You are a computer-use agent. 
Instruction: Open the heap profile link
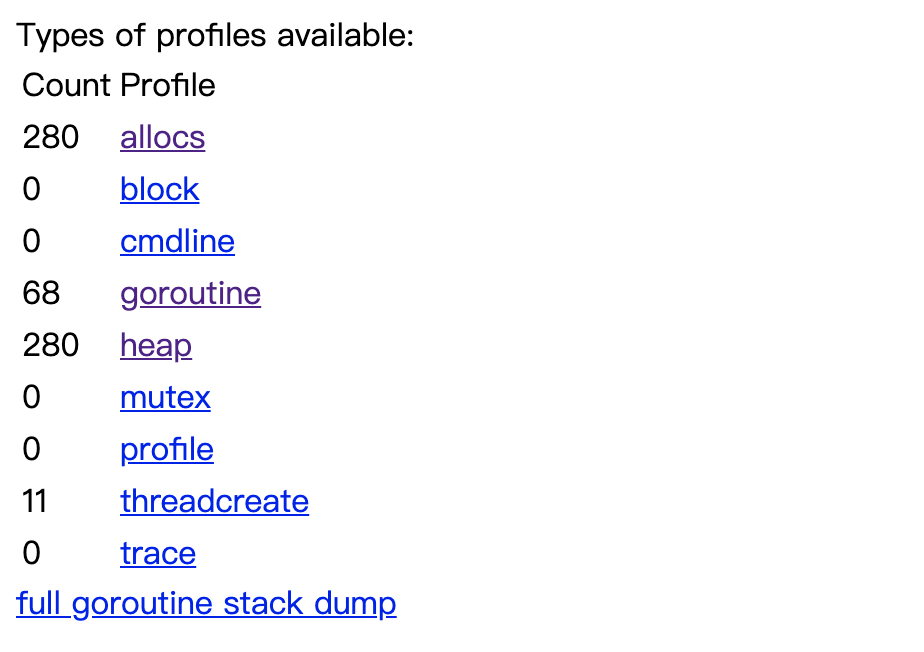(156, 346)
